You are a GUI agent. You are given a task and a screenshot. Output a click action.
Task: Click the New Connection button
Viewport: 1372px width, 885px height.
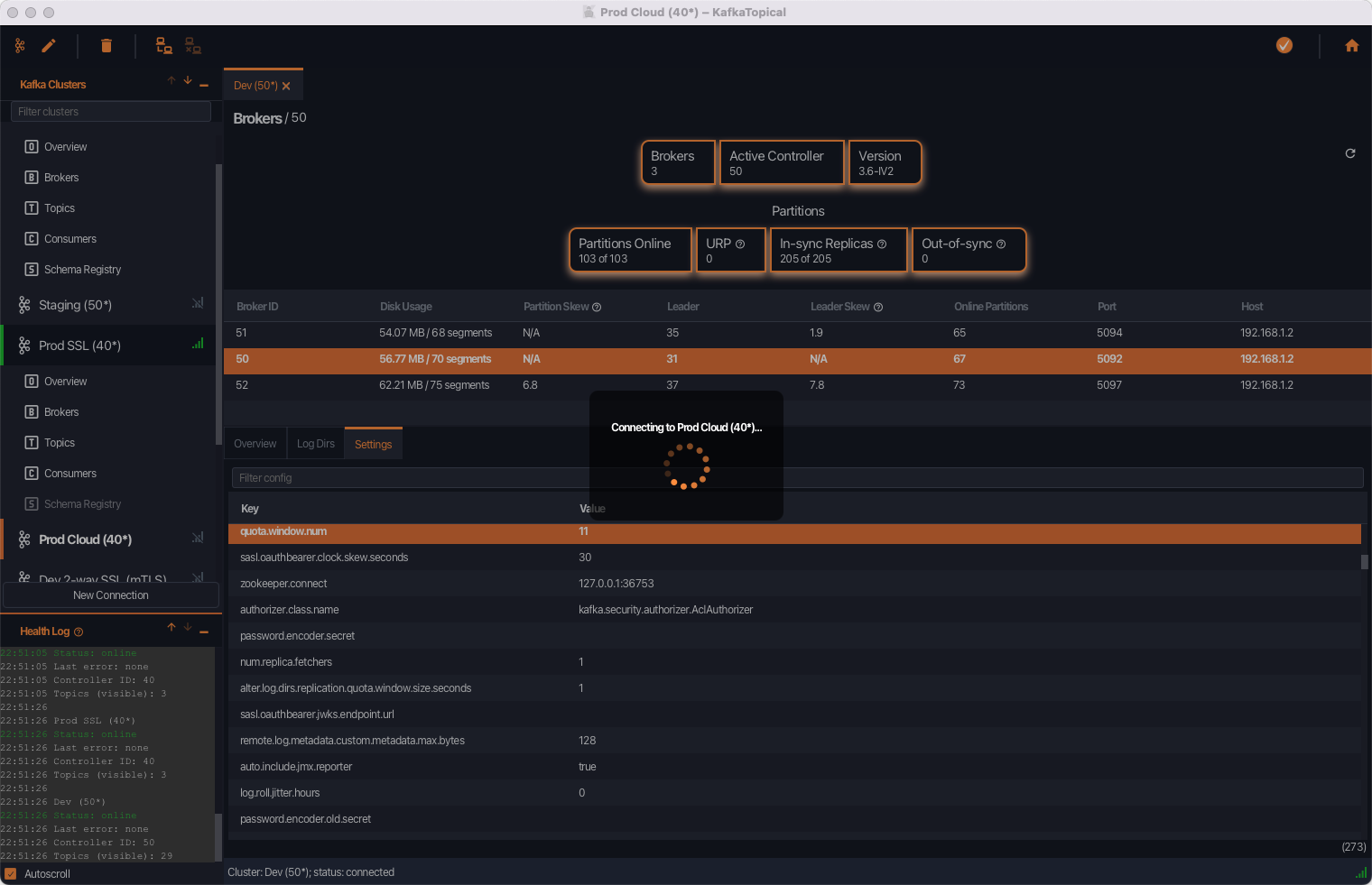pos(111,595)
